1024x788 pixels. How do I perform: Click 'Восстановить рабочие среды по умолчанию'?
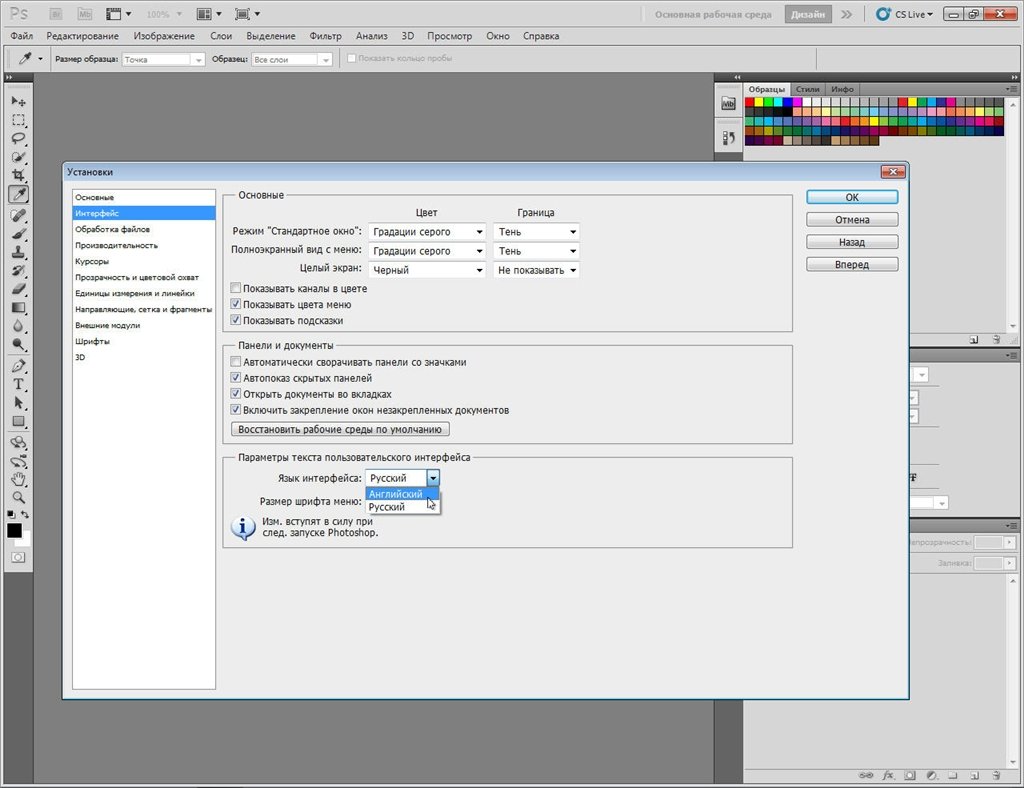pos(340,429)
